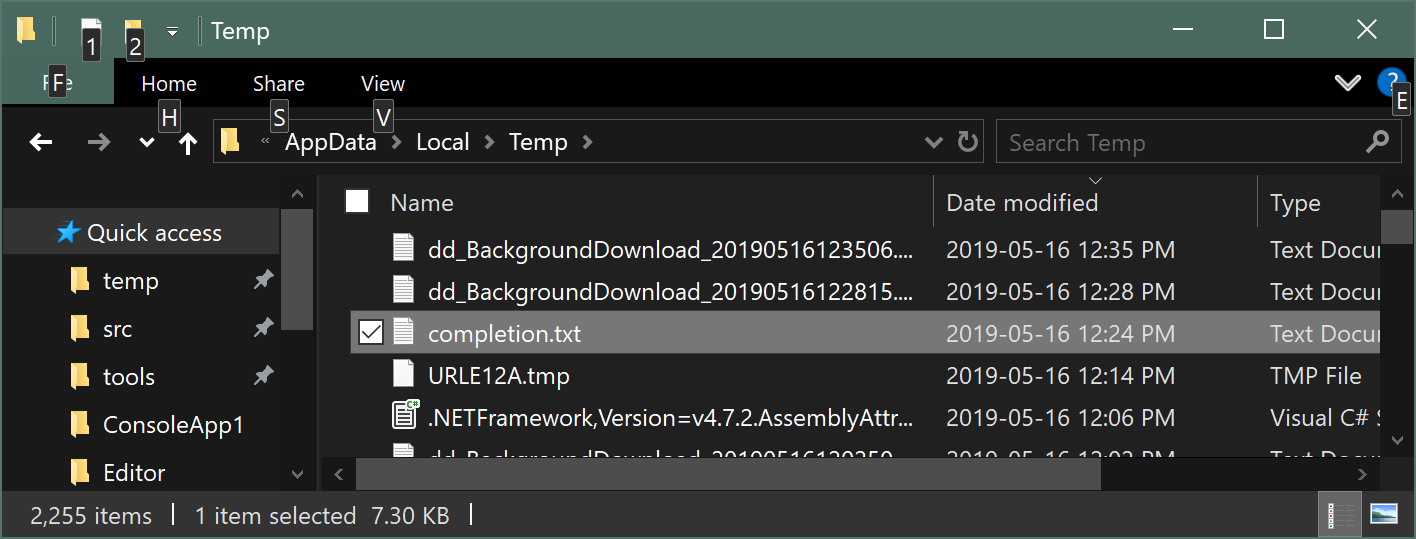Click the file list horizontal scrollbar right arrow
Screen dimensions: 1416x539
1363,474
